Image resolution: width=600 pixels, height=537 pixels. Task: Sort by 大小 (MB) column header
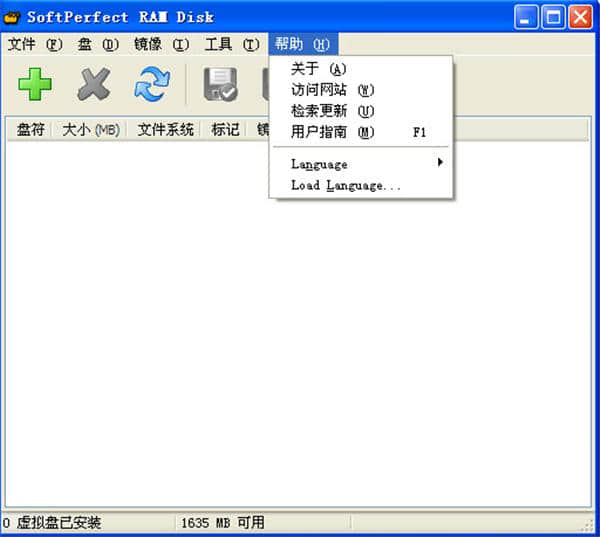pyautogui.click(x=90, y=129)
